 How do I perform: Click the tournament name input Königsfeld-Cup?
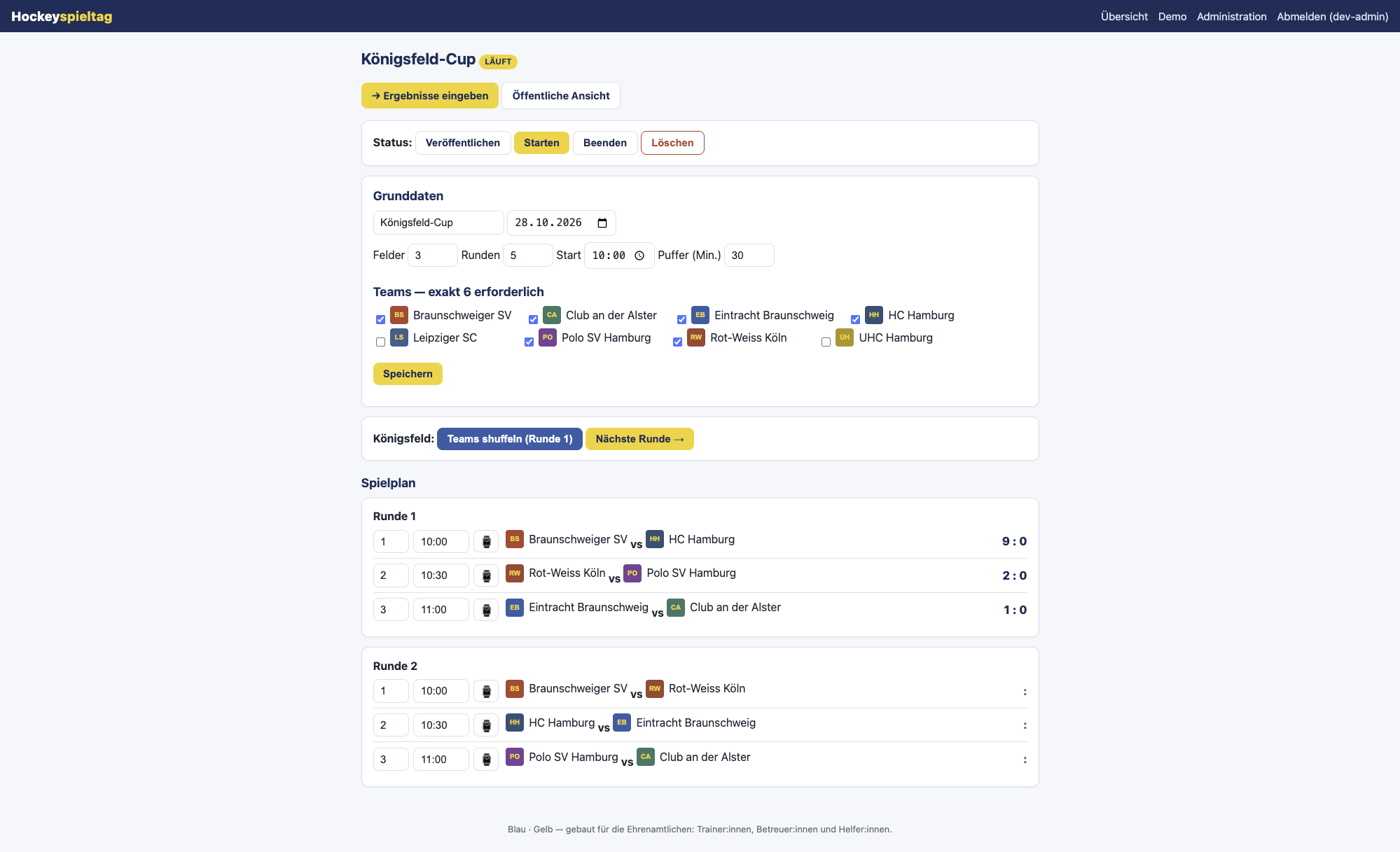[x=438, y=223]
